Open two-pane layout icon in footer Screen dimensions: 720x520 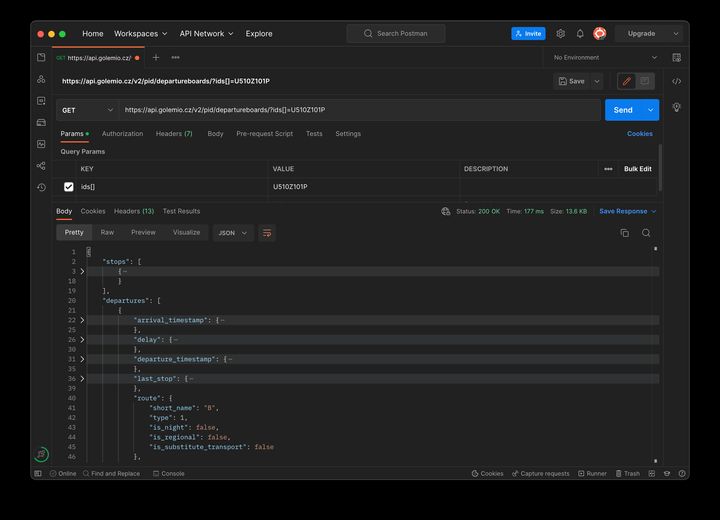click(652, 474)
